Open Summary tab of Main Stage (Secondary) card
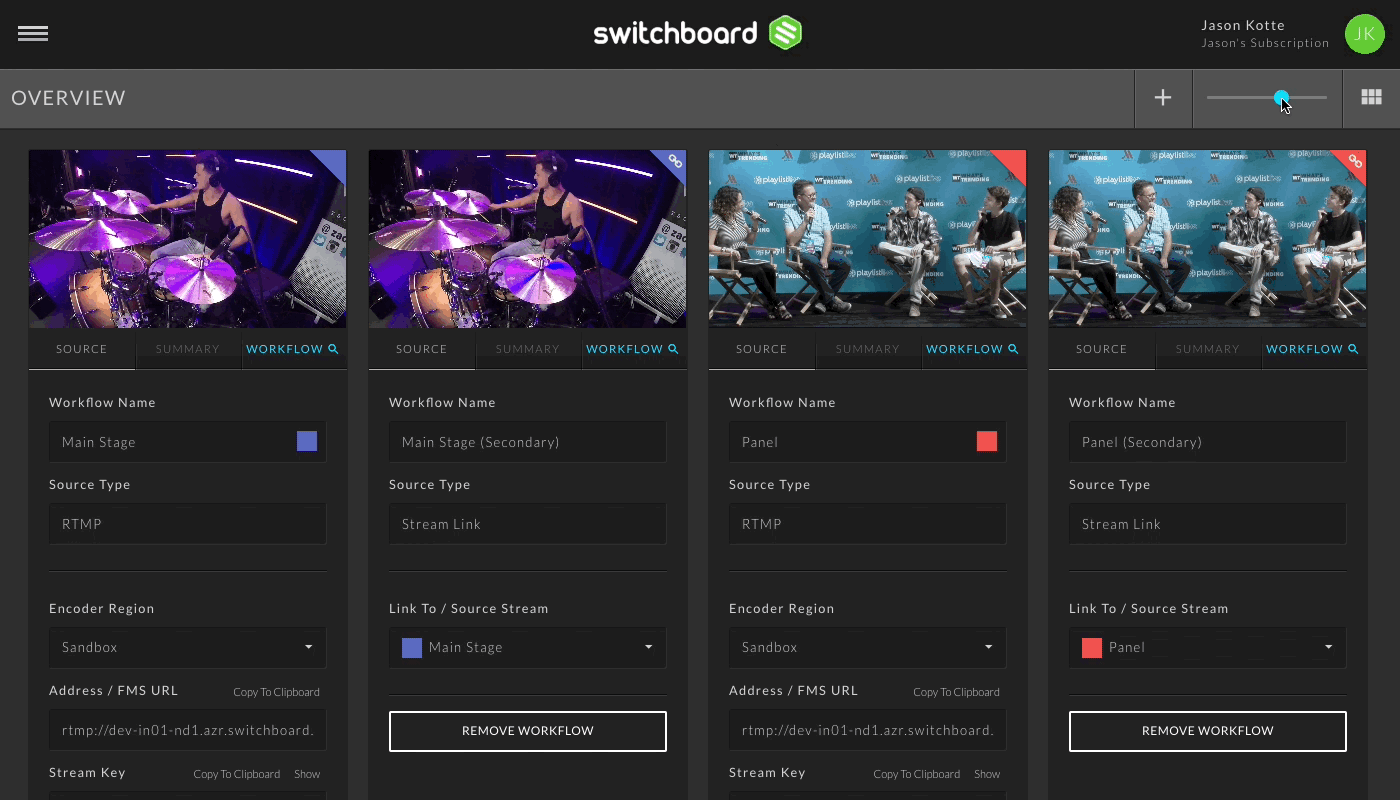Screen dimensions: 1400x800 pyautogui.click(x=528, y=349)
